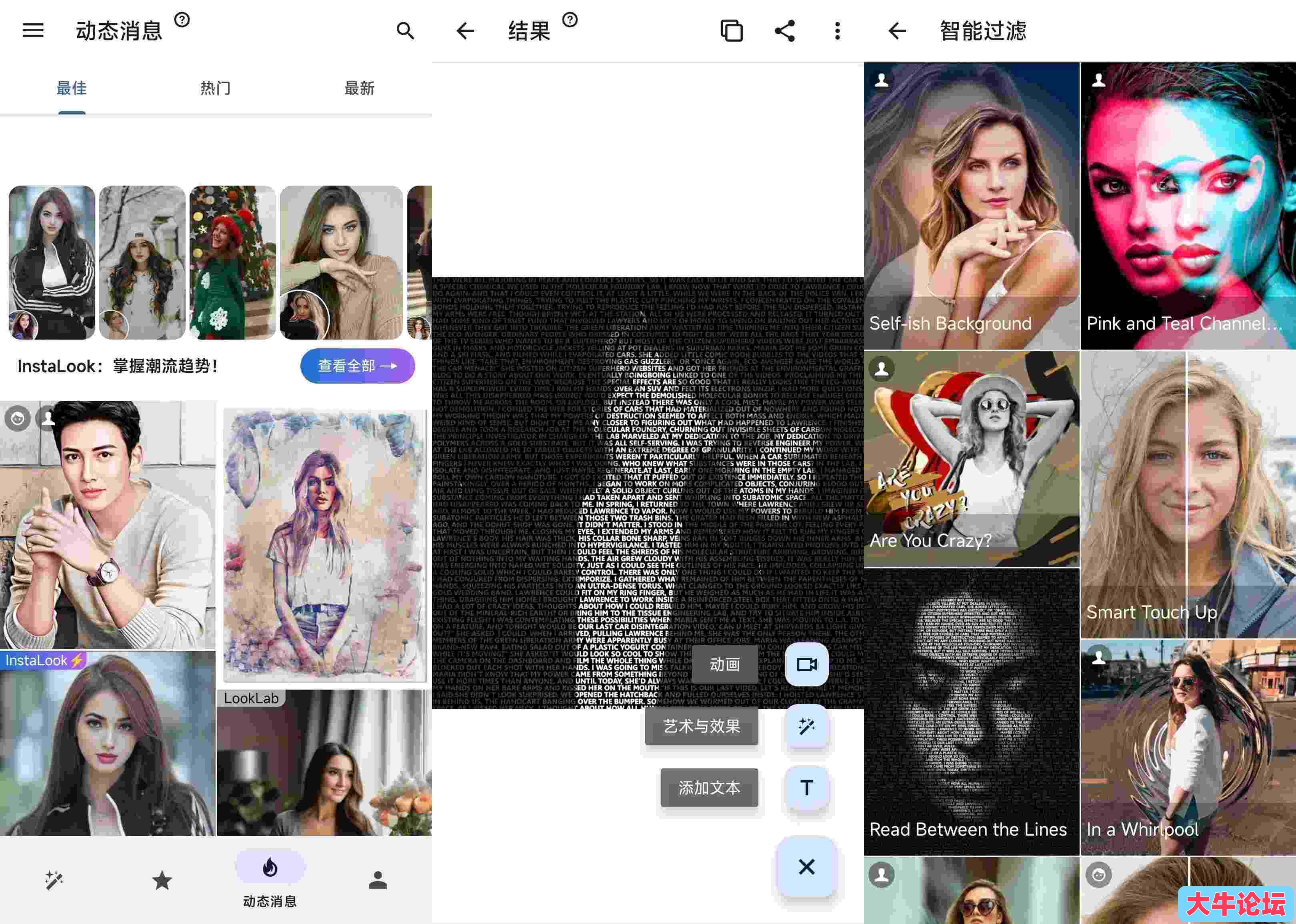
Task: Tap the text-mosaic result image
Action: click(x=648, y=492)
